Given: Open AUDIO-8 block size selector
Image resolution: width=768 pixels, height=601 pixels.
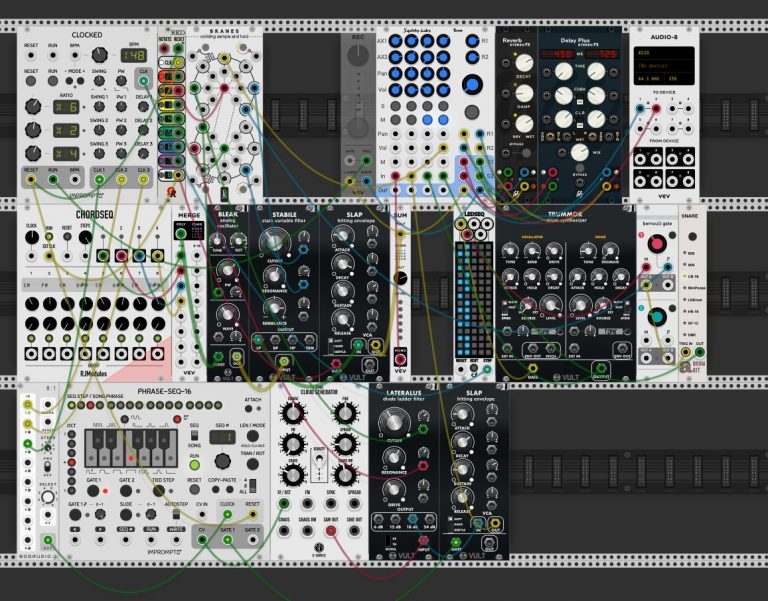Looking at the screenshot, I should (678, 78).
